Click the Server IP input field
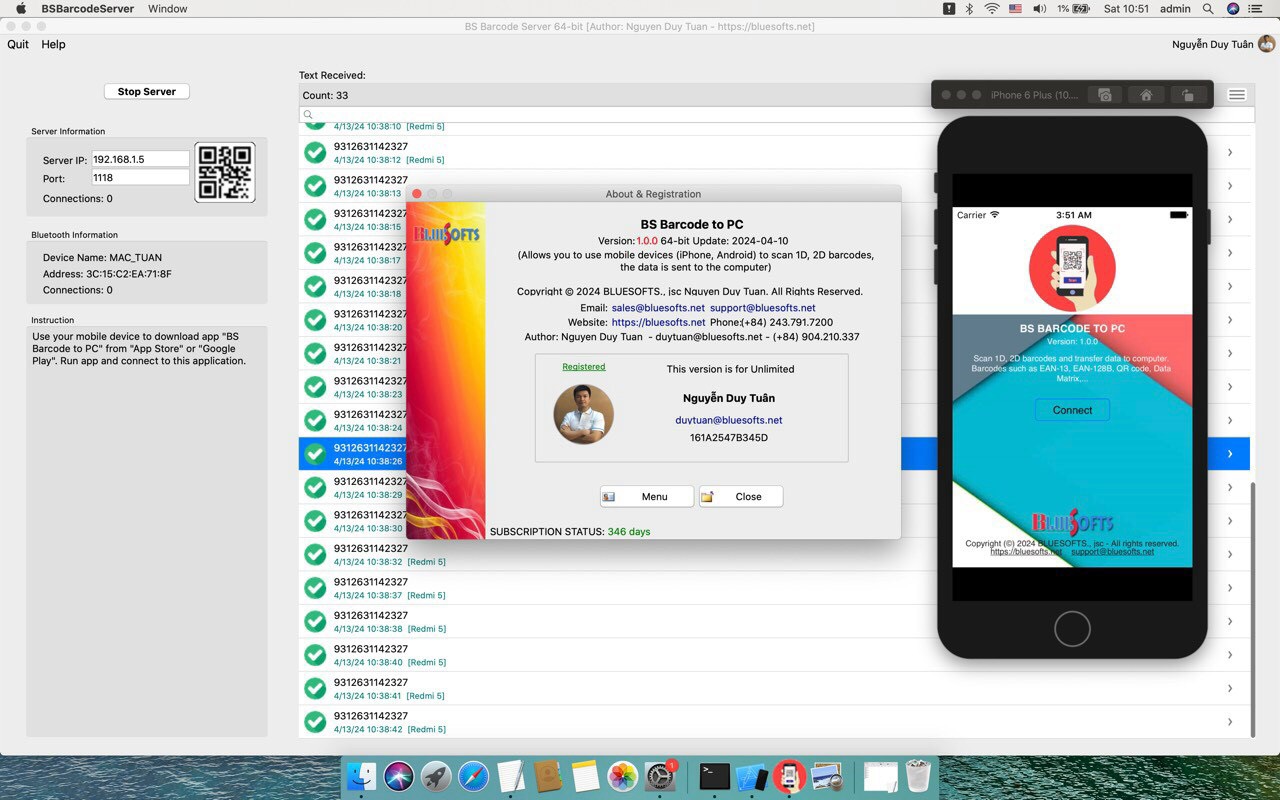The image size is (1280, 800). [140, 159]
